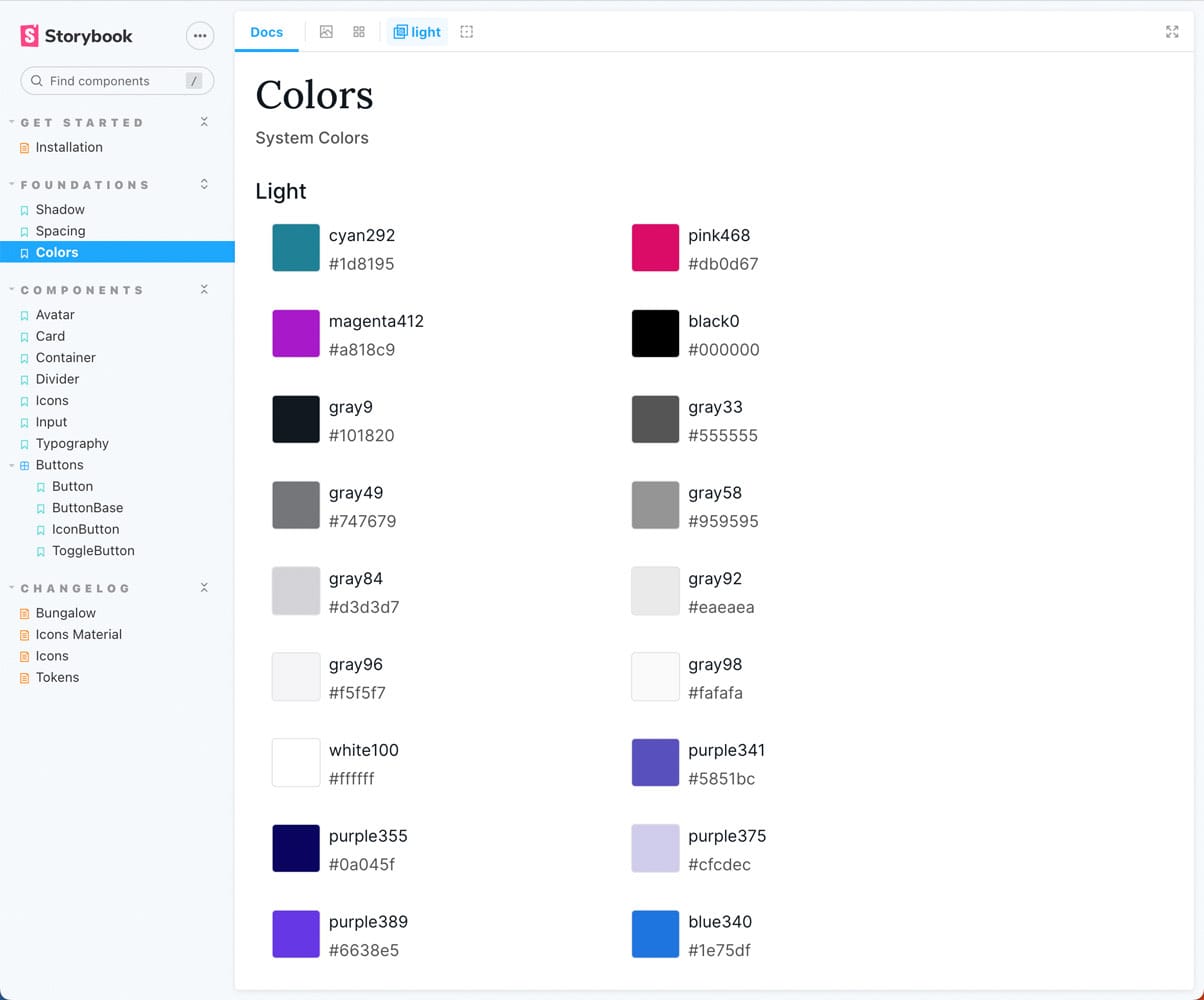Open the ToggleButton story
Screen dimensions: 1204x1000
coord(93,551)
